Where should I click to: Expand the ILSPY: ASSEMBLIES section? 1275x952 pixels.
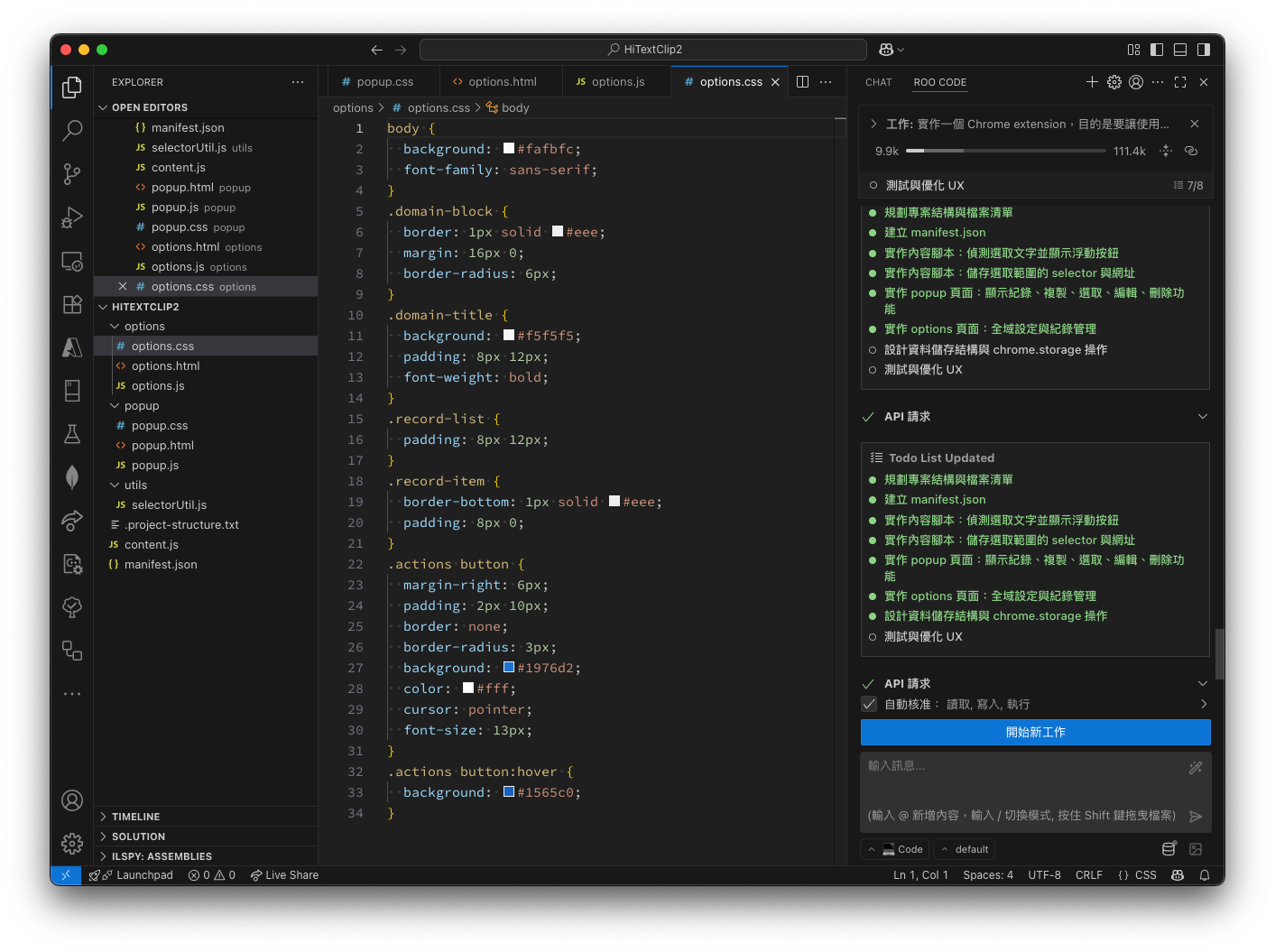click(162, 856)
